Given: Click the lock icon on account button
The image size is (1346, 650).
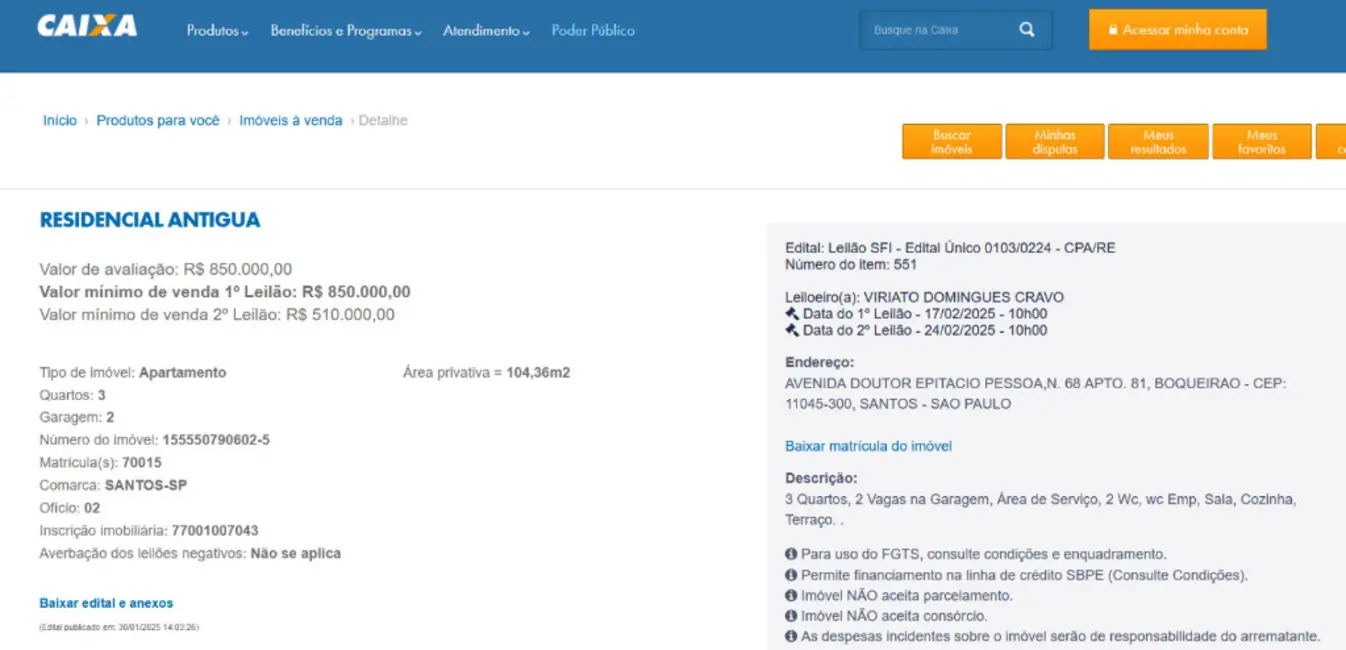Looking at the screenshot, I should point(1112,30).
